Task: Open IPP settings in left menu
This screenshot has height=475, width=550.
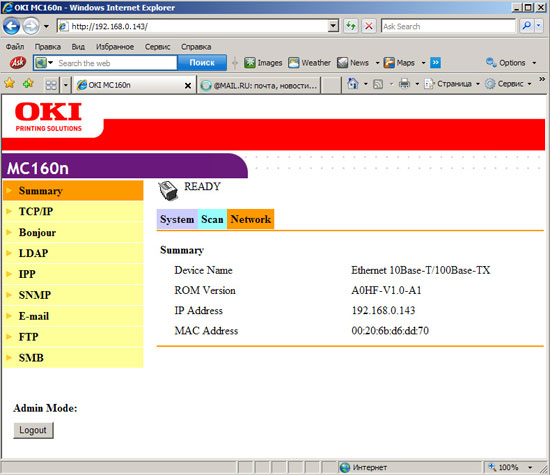Action: [x=73, y=274]
